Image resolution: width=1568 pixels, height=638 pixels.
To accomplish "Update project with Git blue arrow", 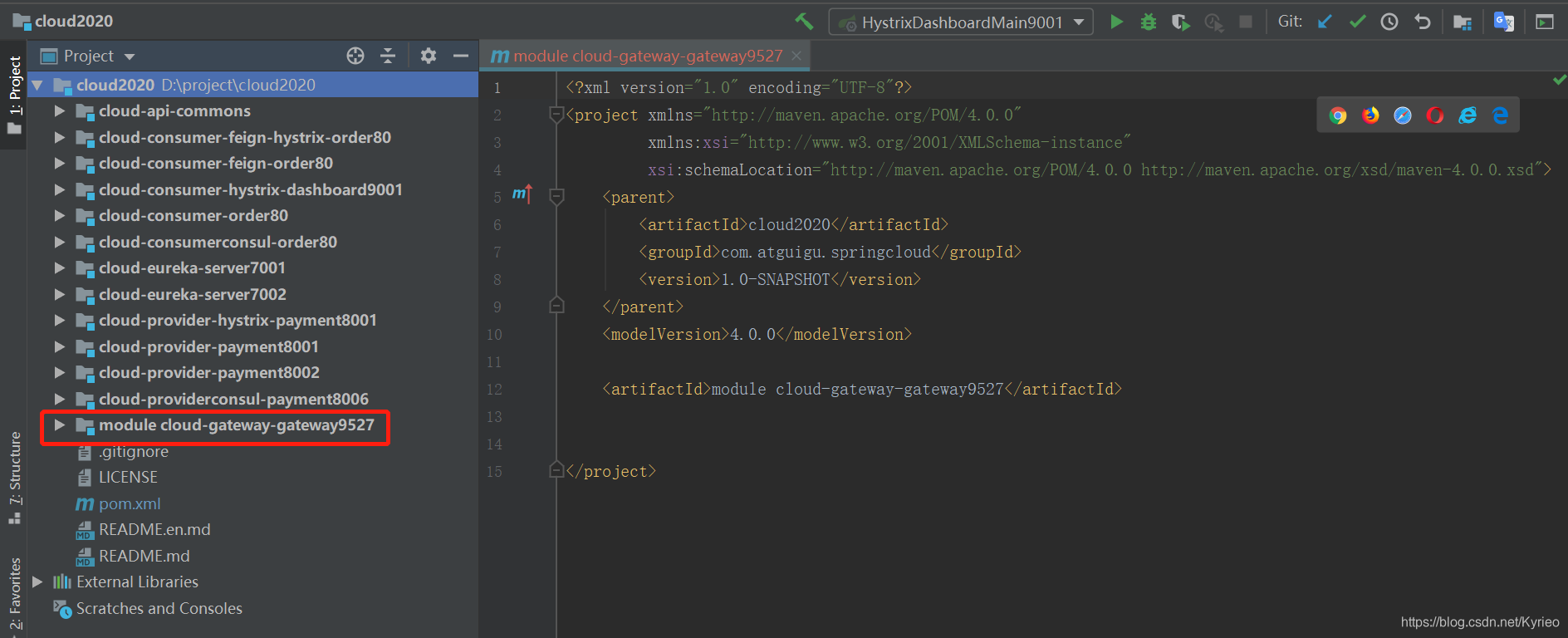I will click(1325, 22).
